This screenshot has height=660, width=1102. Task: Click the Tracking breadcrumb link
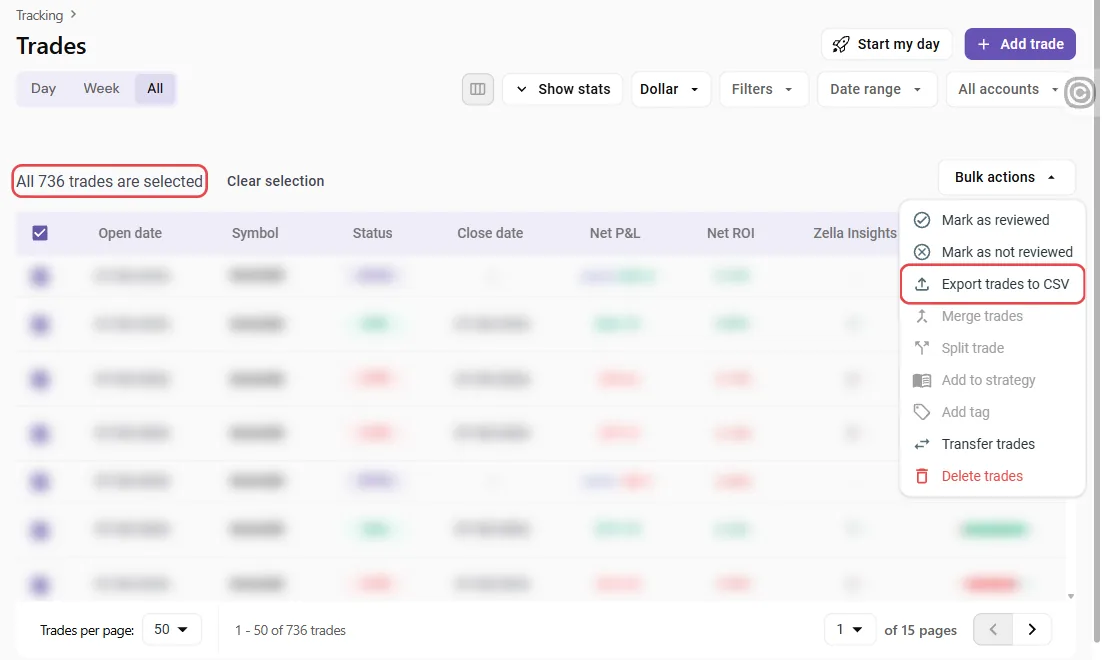point(39,15)
